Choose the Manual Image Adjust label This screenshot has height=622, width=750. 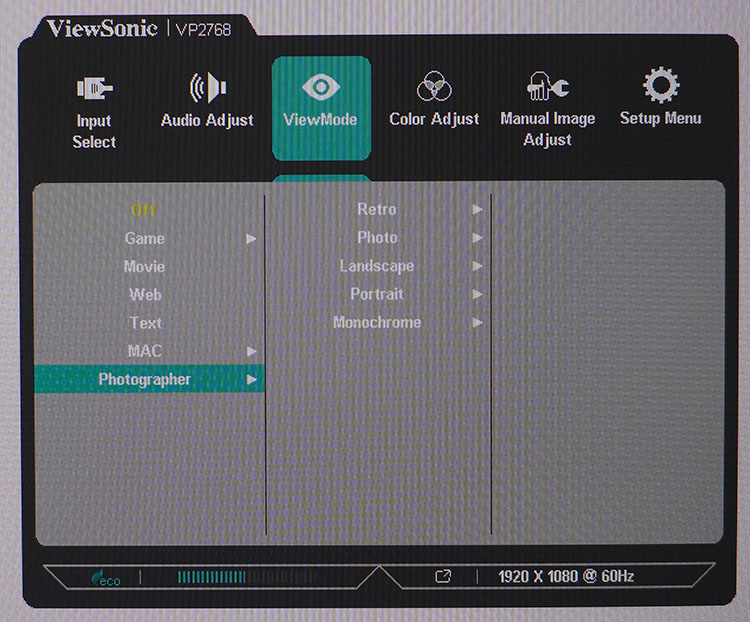(x=548, y=129)
